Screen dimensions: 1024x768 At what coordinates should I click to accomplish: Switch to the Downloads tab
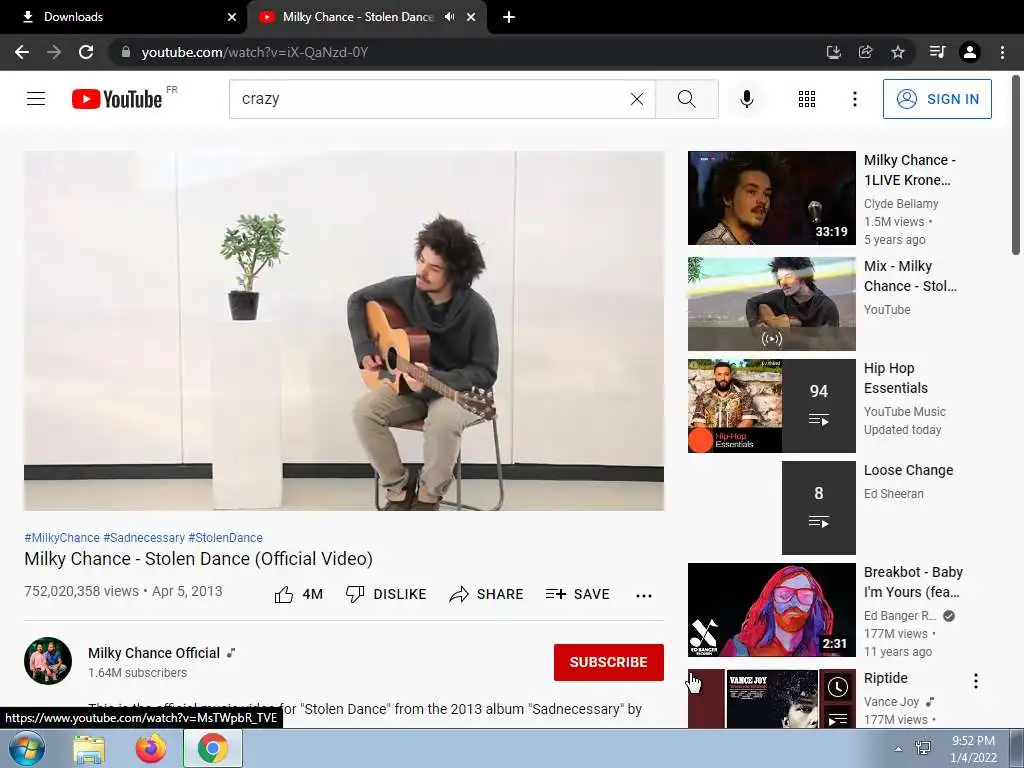pyautogui.click(x=123, y=17)
